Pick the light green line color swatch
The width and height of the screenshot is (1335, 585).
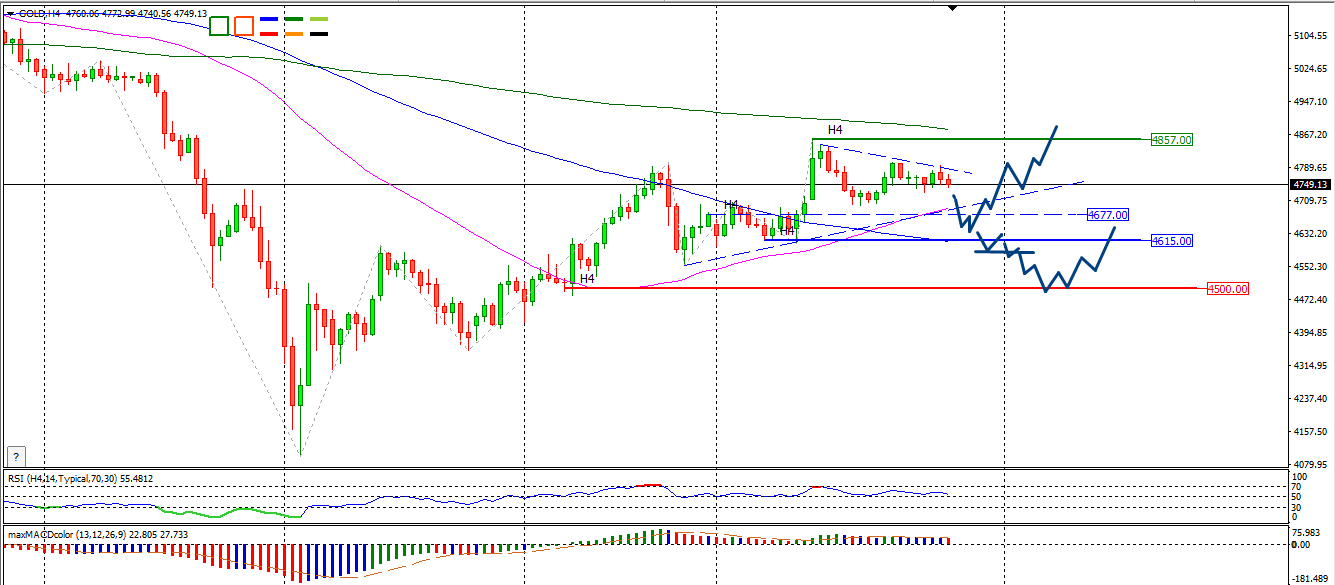[319, 19]
